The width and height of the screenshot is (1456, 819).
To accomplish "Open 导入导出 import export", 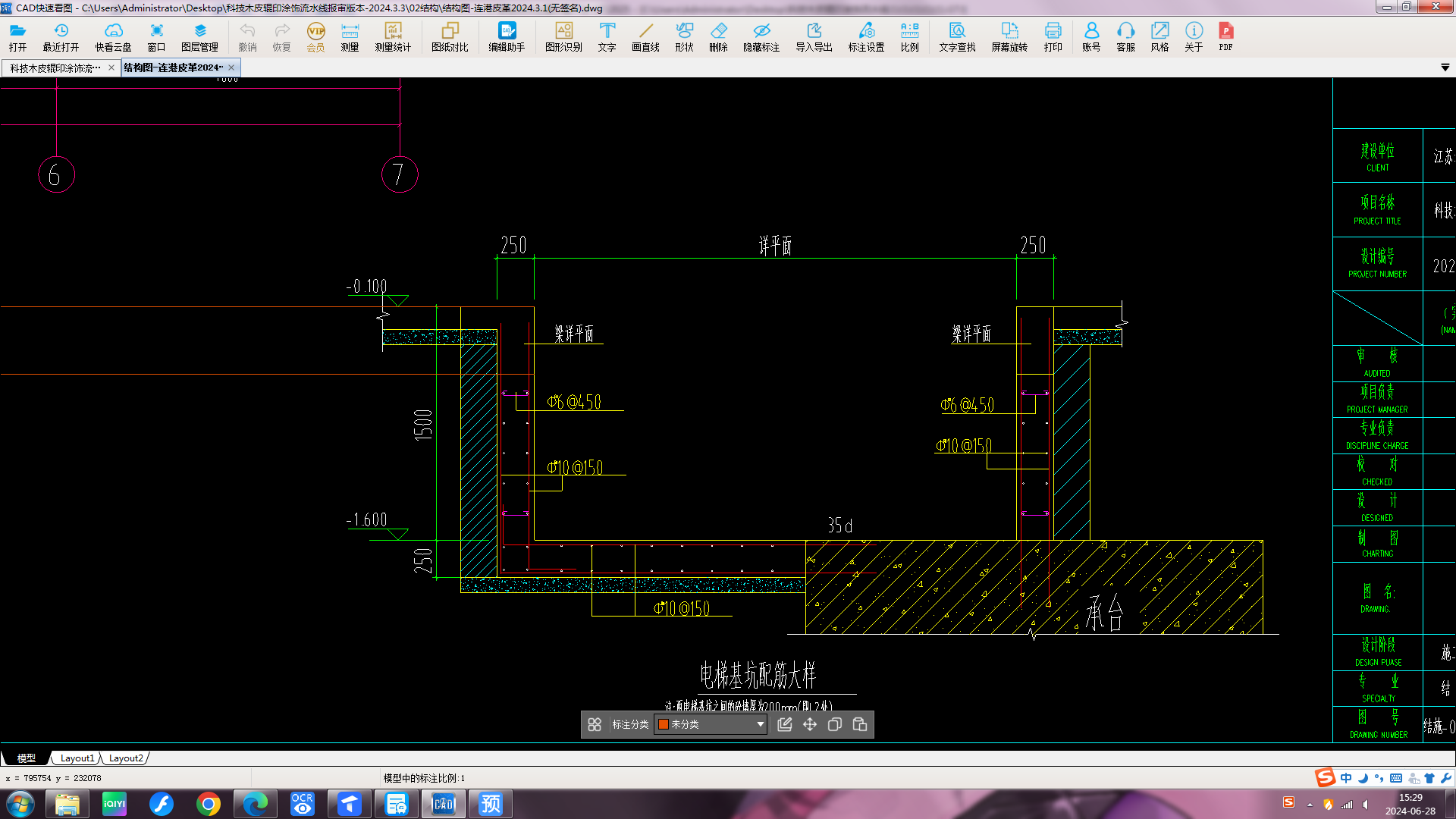I will pyautogui.click(x=814, y=36).
